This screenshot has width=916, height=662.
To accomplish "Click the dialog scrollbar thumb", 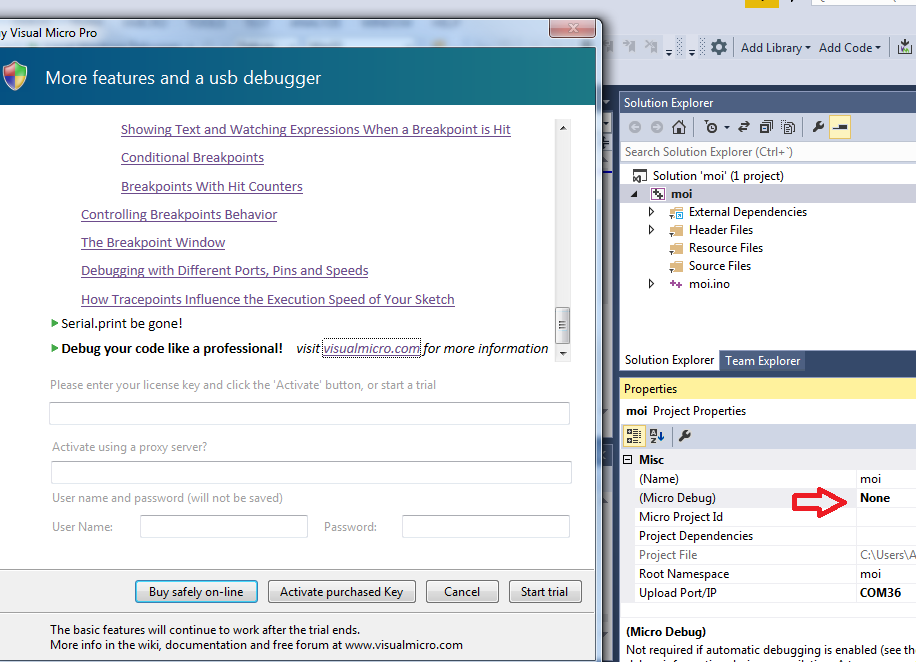I will (562, 325).
